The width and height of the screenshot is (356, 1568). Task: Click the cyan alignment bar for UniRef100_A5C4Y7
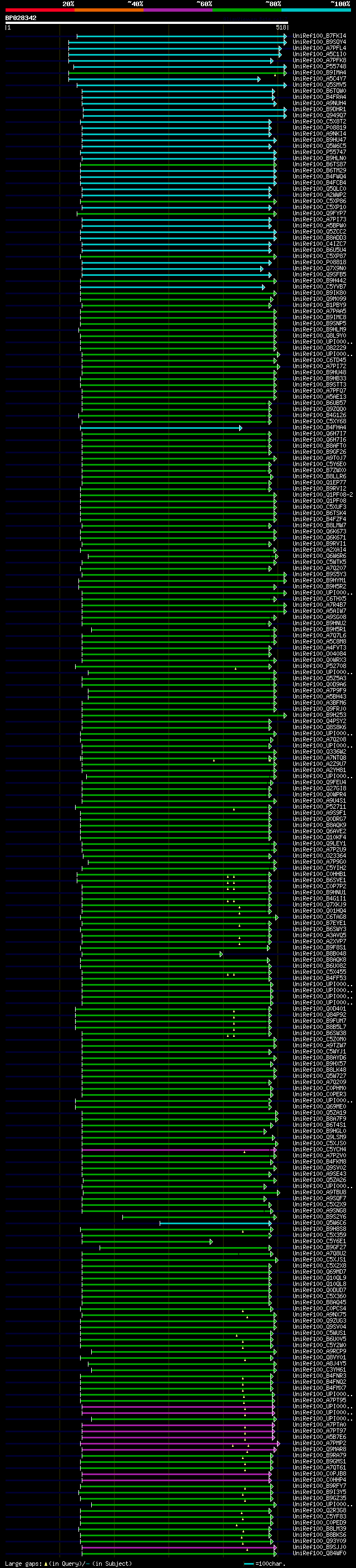click(x=164, y=79)
